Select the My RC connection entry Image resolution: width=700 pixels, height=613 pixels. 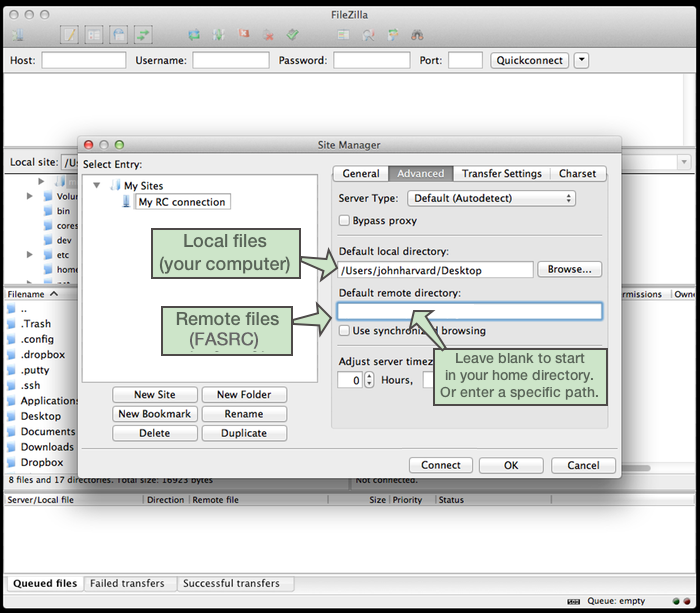(182, 202)
